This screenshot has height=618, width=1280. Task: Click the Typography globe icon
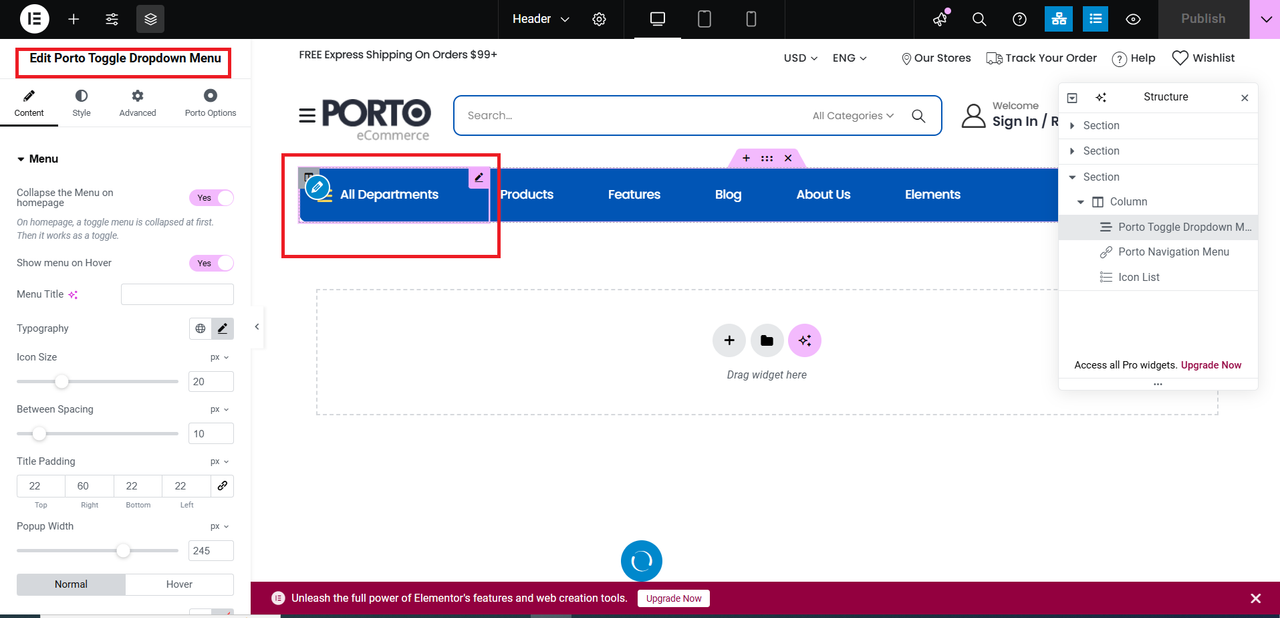coord(200,328)
